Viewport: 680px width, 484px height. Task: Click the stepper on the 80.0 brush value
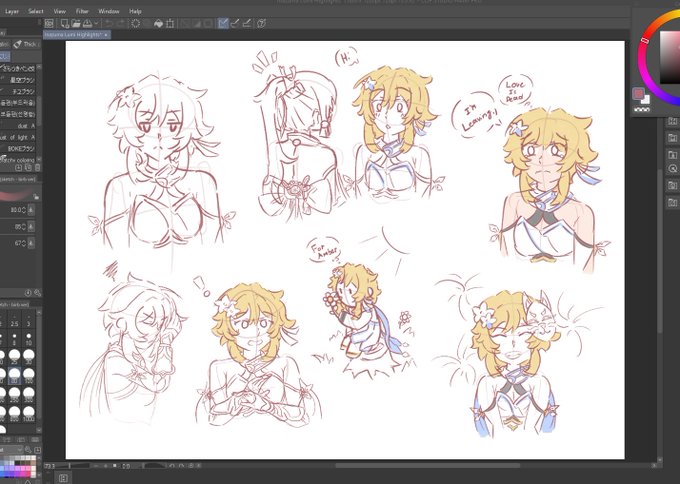(x=24, y=210)
